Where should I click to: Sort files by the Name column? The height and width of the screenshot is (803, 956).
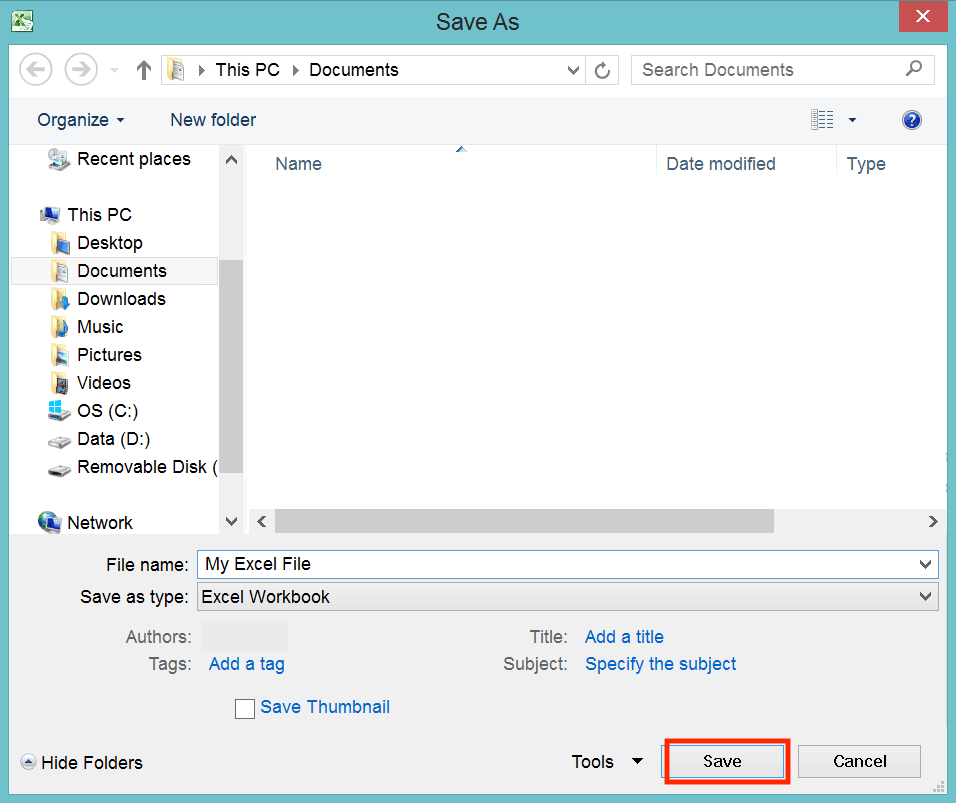[298, 163]
